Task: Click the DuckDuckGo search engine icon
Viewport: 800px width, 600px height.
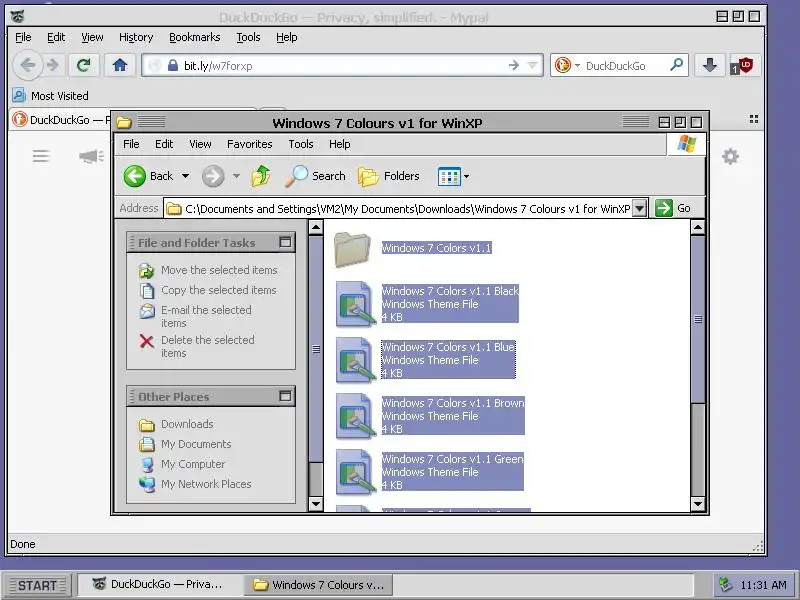Action: click(563, 65)
